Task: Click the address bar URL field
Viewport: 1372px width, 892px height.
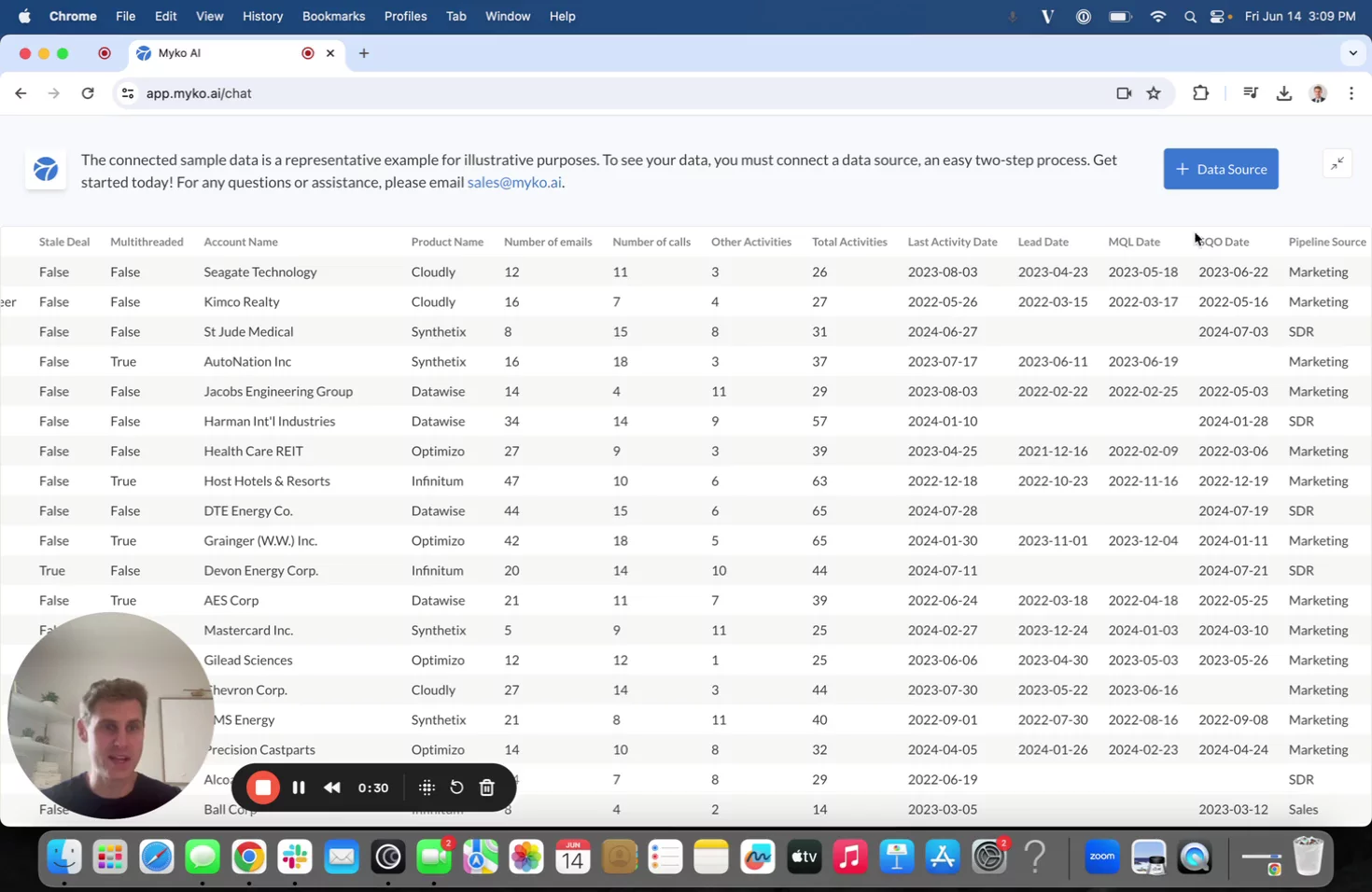Action: pos(560,93)
